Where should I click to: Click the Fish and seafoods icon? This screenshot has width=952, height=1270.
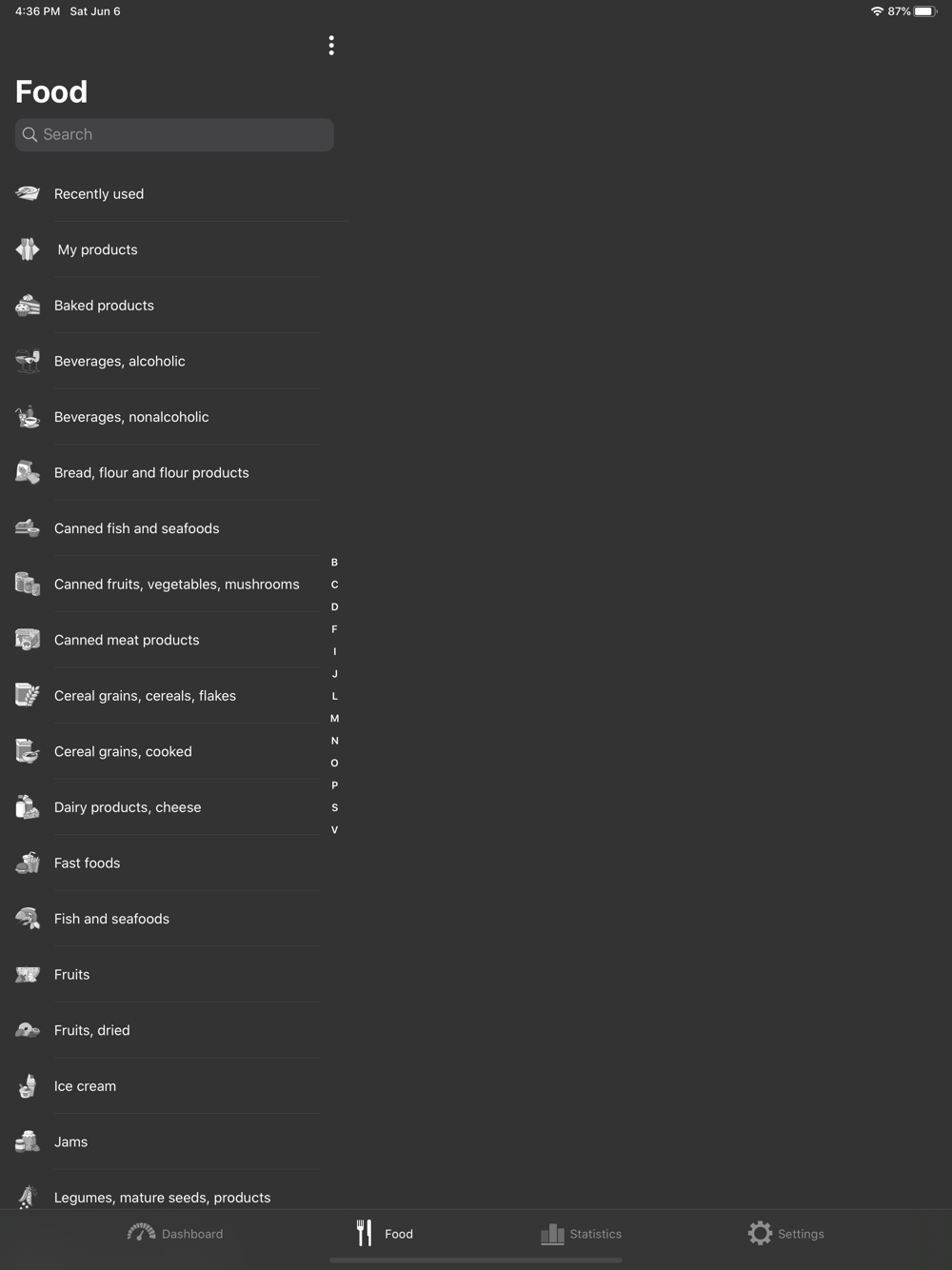[x=28, y=919]
